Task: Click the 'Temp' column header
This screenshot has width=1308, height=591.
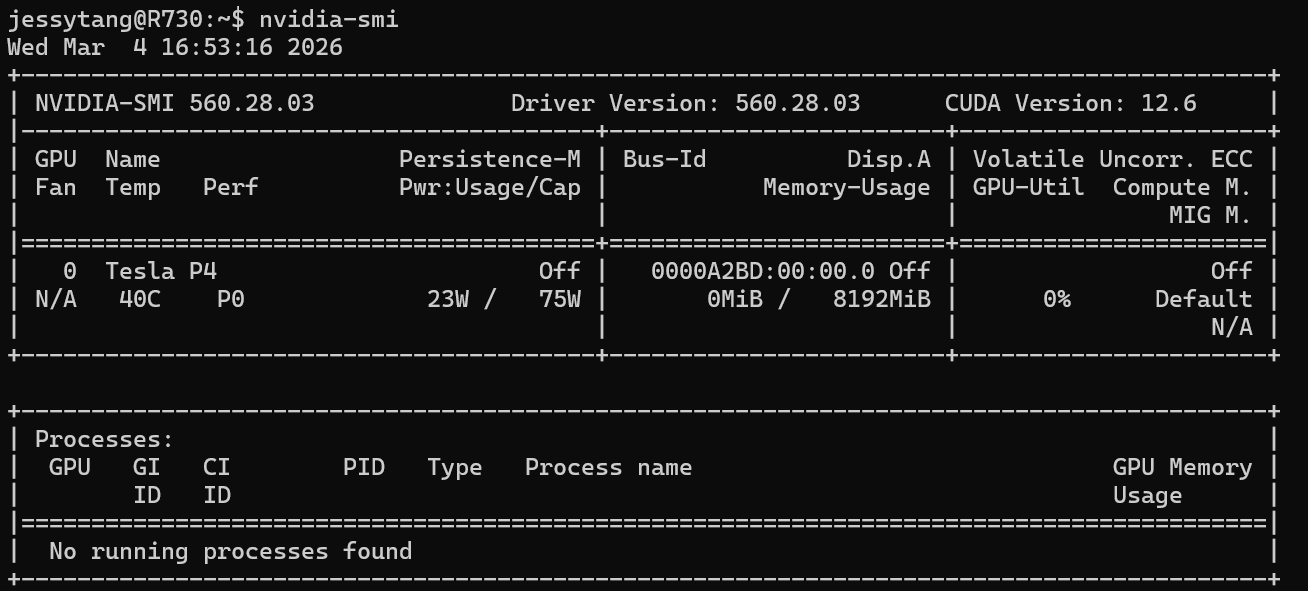Action: coord(133,187)
